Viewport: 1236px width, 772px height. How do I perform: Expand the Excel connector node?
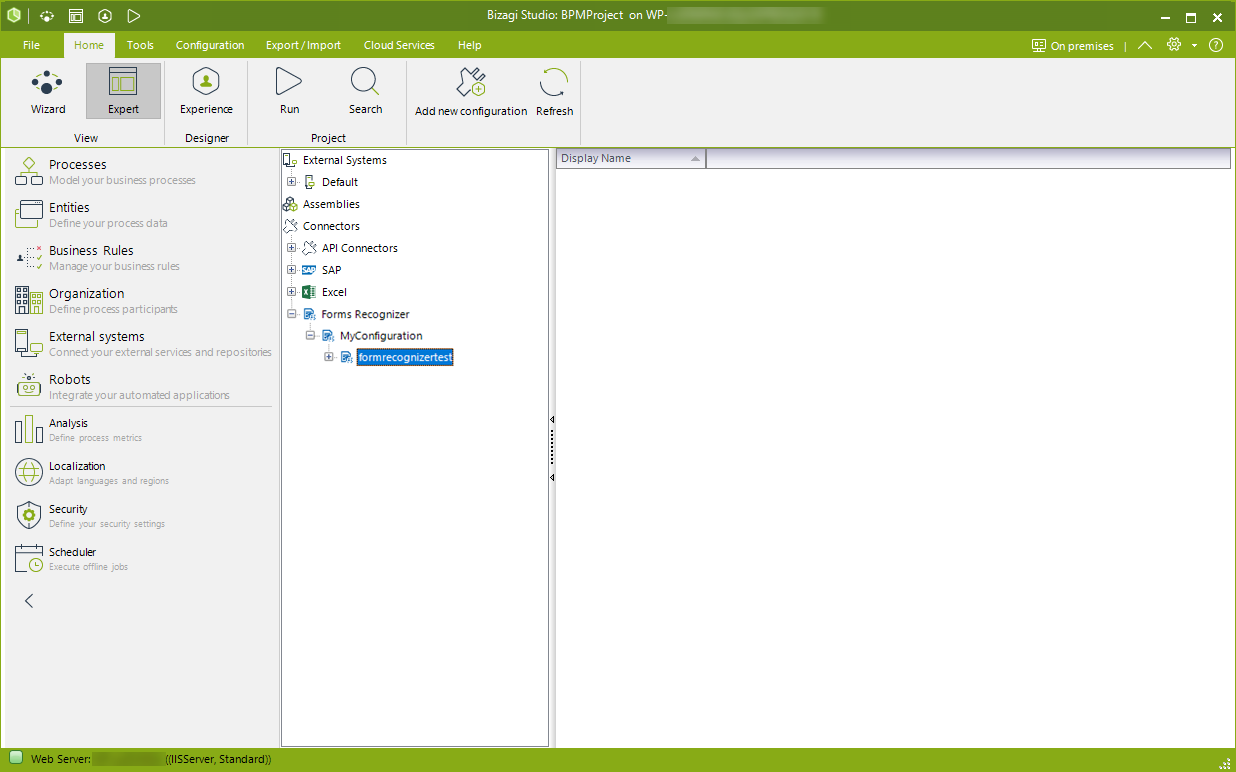point(292,292)
